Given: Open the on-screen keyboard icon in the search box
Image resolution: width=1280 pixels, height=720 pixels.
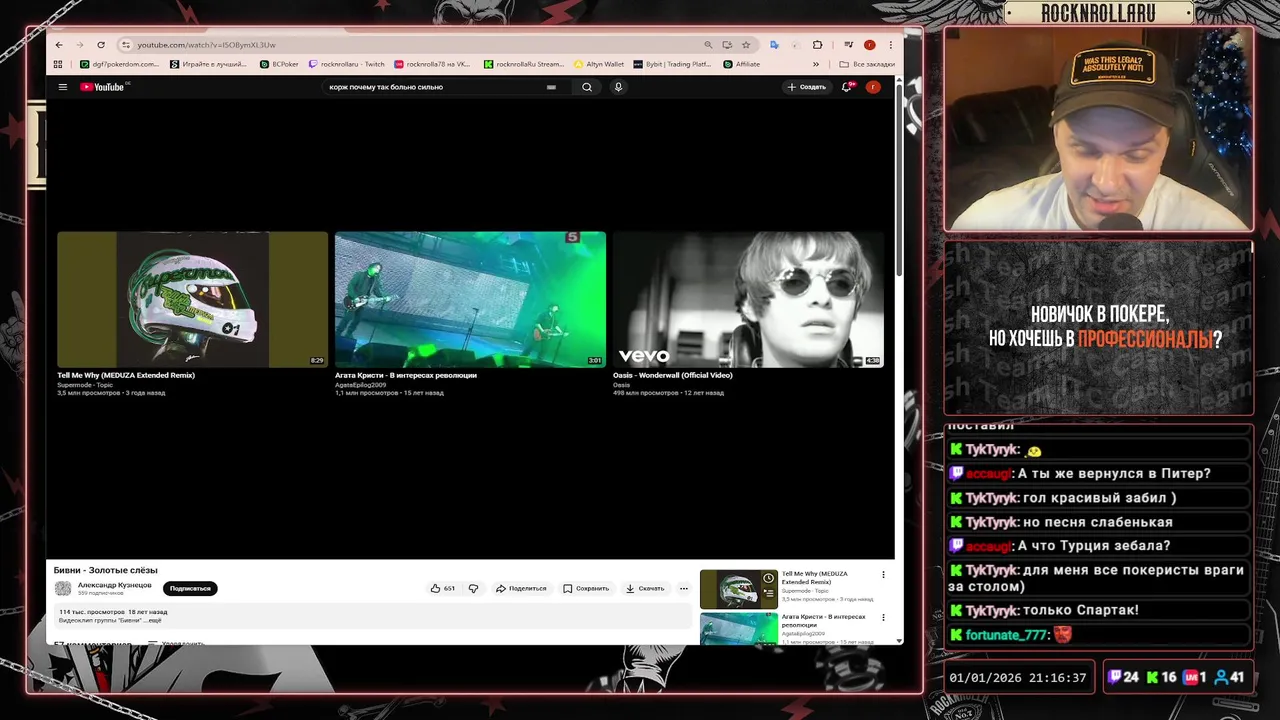Looking at the screenshot, I should click(551, 87).
